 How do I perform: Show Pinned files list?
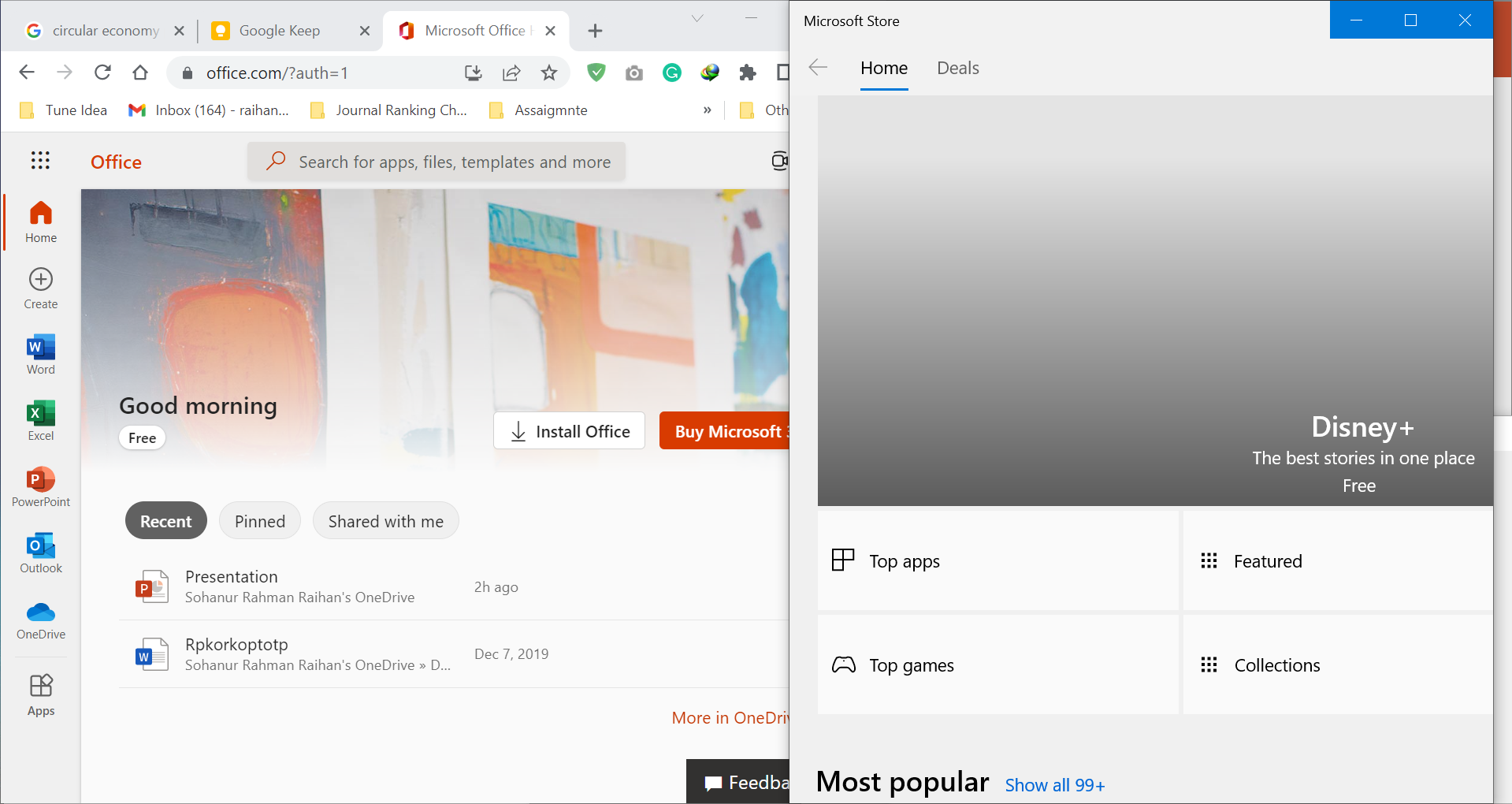pos(260,521)
